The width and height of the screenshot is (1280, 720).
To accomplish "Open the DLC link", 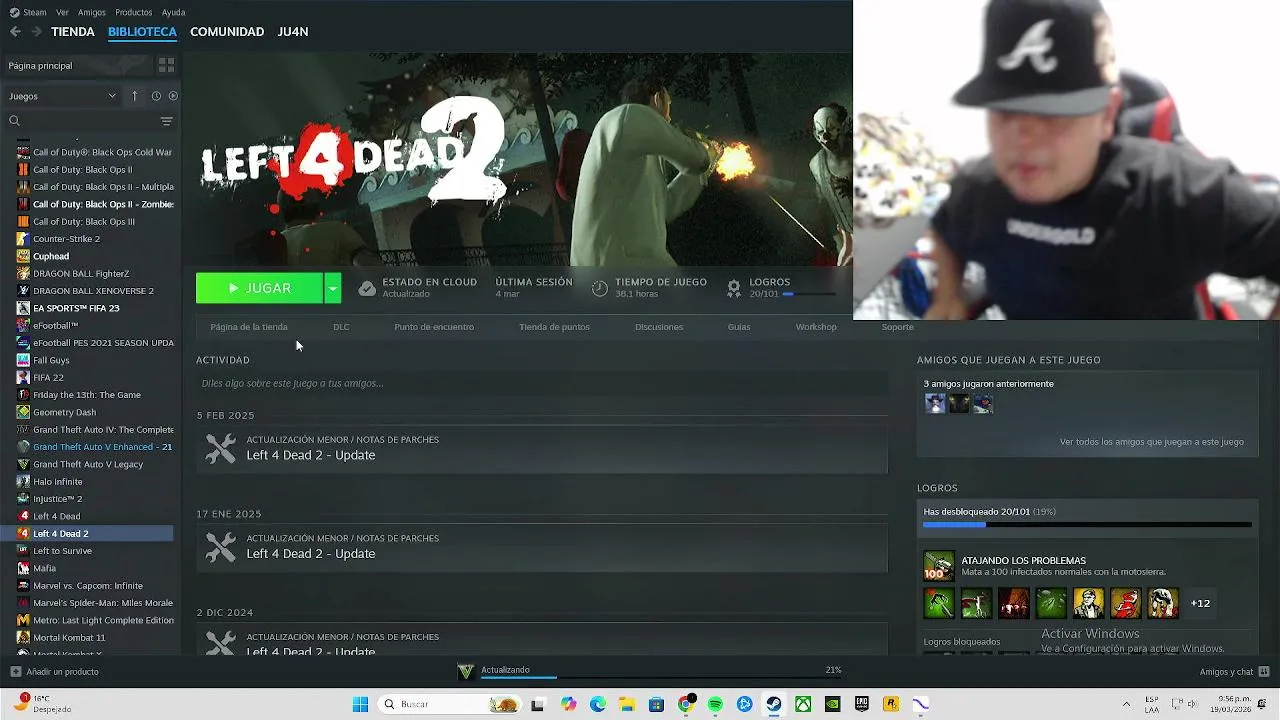I will pos(341,327).
